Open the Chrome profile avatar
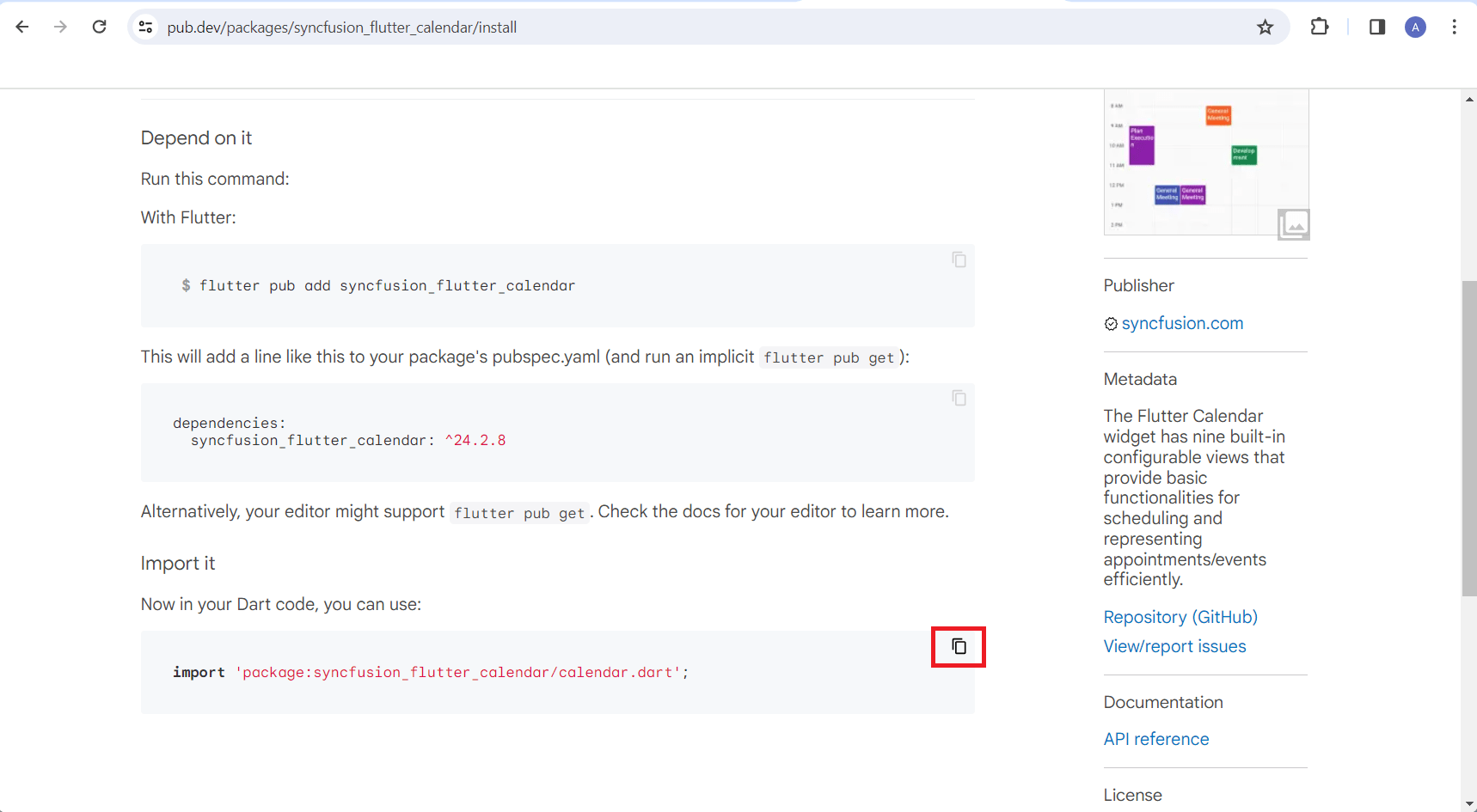The image size is (1477, 812). coord(1415,27)
